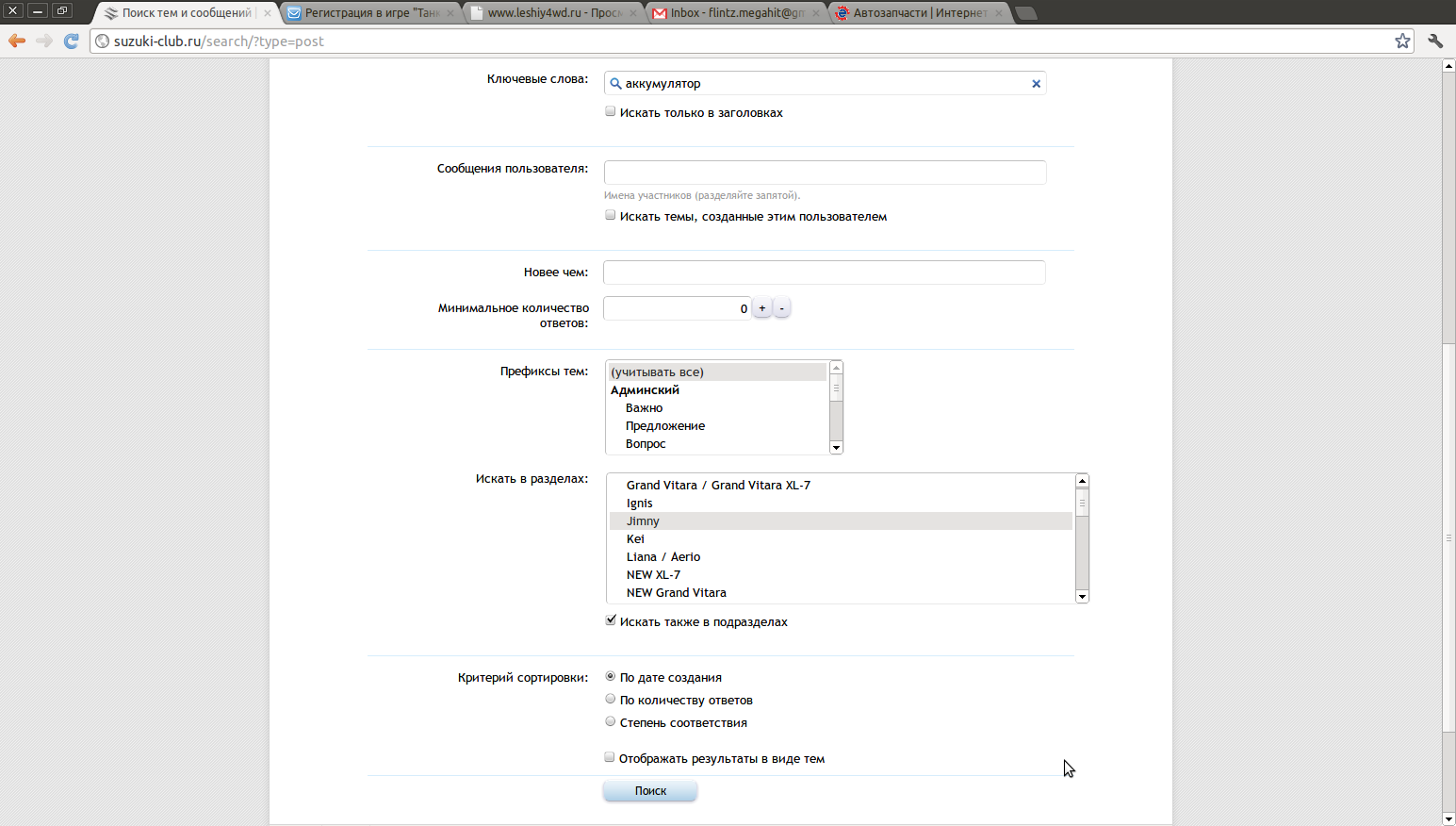Image resolution: width=1456 pixels, height=826 pixels.
Task: Check 'Отображать результаты в виде тем'
Action: 610,757
